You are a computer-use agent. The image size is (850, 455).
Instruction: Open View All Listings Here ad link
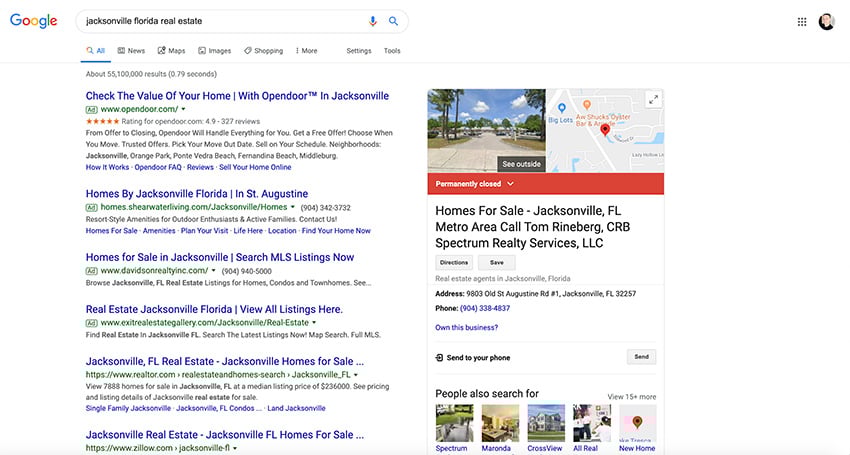[x=214, y=309]
